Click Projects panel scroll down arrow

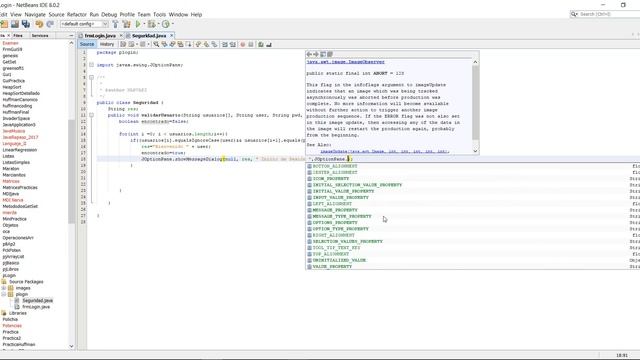coord(71,346)
